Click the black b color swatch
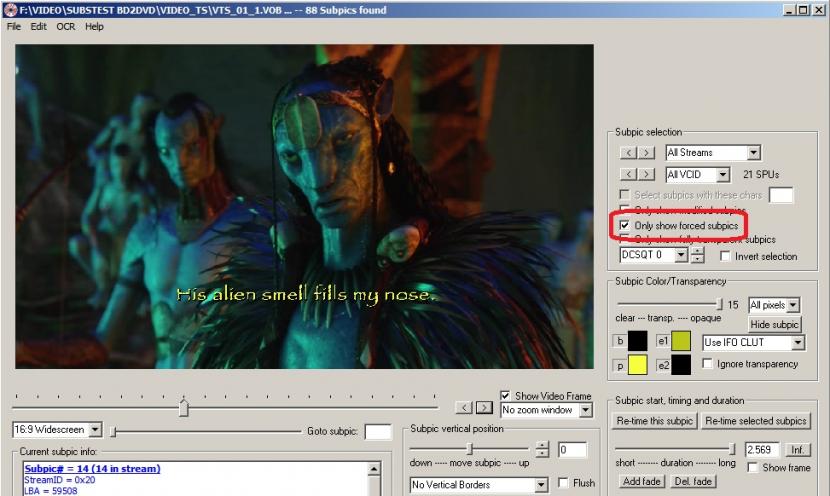 (x=637, y=341)
